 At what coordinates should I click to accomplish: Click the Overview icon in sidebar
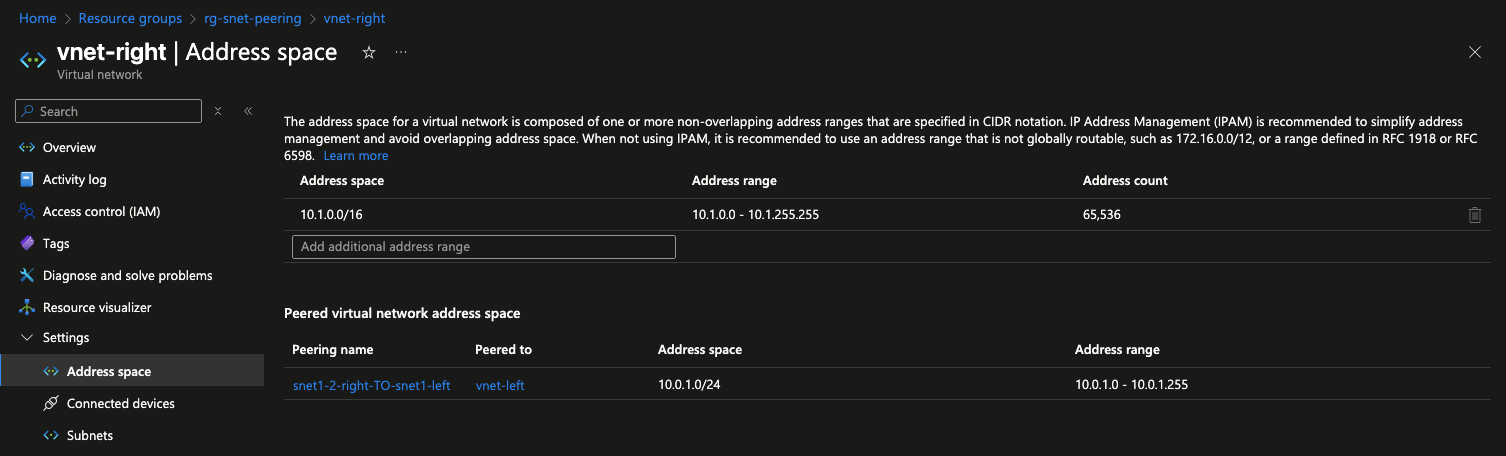pos(27,147)
